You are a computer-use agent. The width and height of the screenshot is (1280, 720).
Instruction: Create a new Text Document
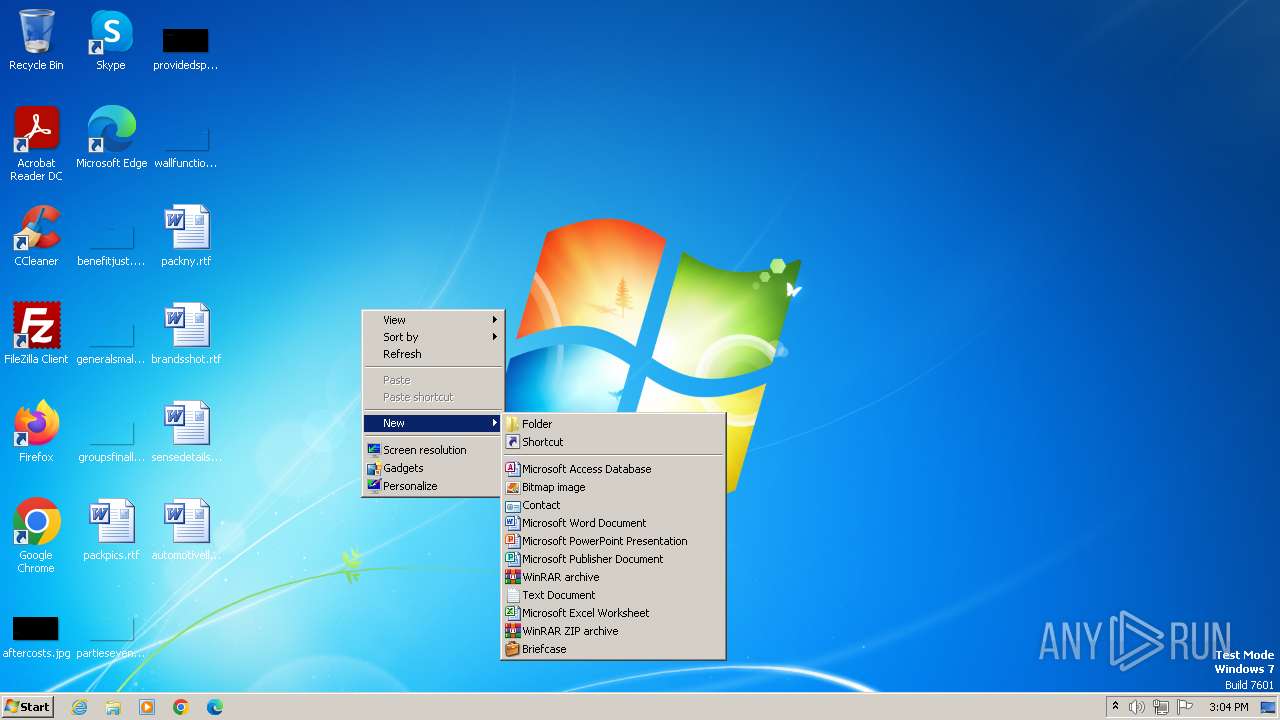[x=613, y=595]
